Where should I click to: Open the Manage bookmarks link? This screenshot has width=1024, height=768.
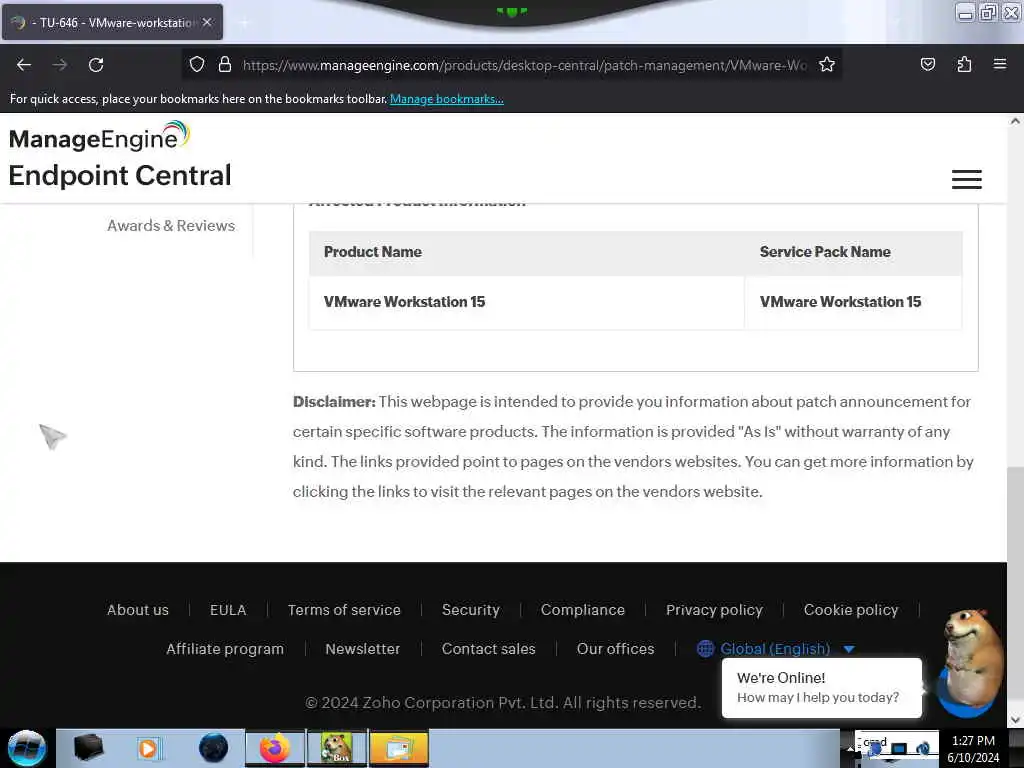447,99
